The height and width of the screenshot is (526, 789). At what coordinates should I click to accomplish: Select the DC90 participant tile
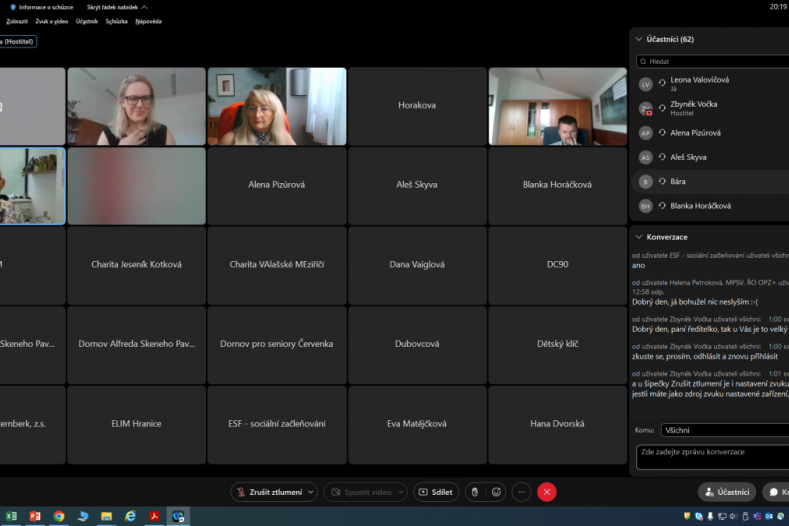[x=558, y=265]
